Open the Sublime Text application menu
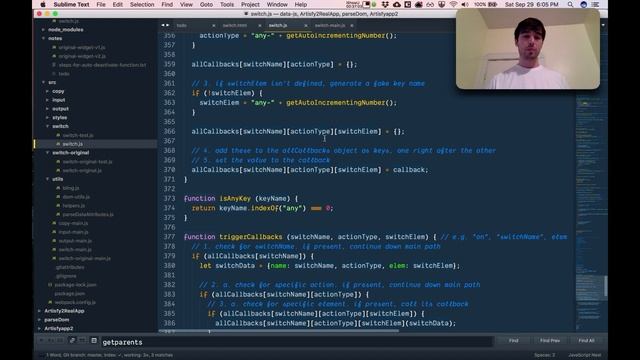The height and width of the screenshot is (360, 640). pyautogui.click(x=71, y=4)
